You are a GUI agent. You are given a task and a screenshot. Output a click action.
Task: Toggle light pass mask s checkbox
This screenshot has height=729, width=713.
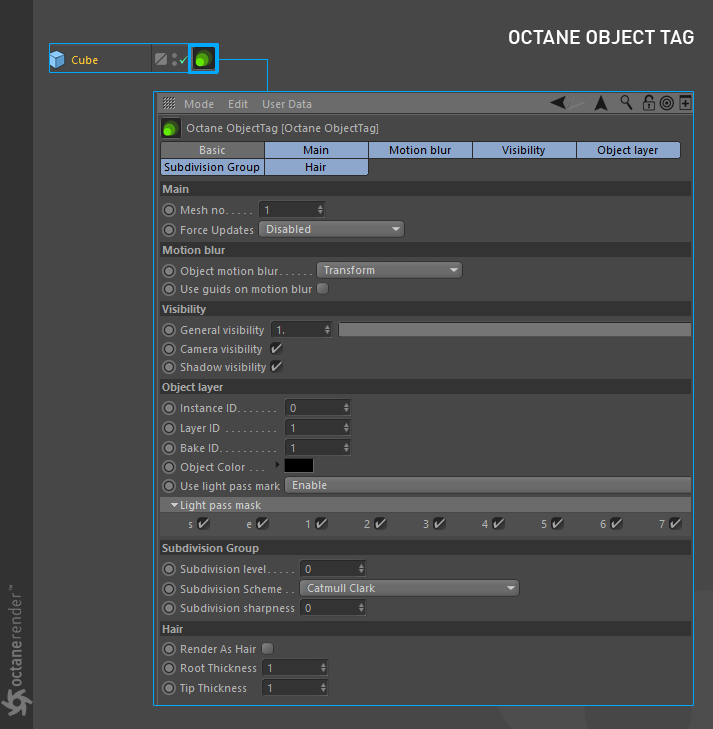(x=203, y=524)
